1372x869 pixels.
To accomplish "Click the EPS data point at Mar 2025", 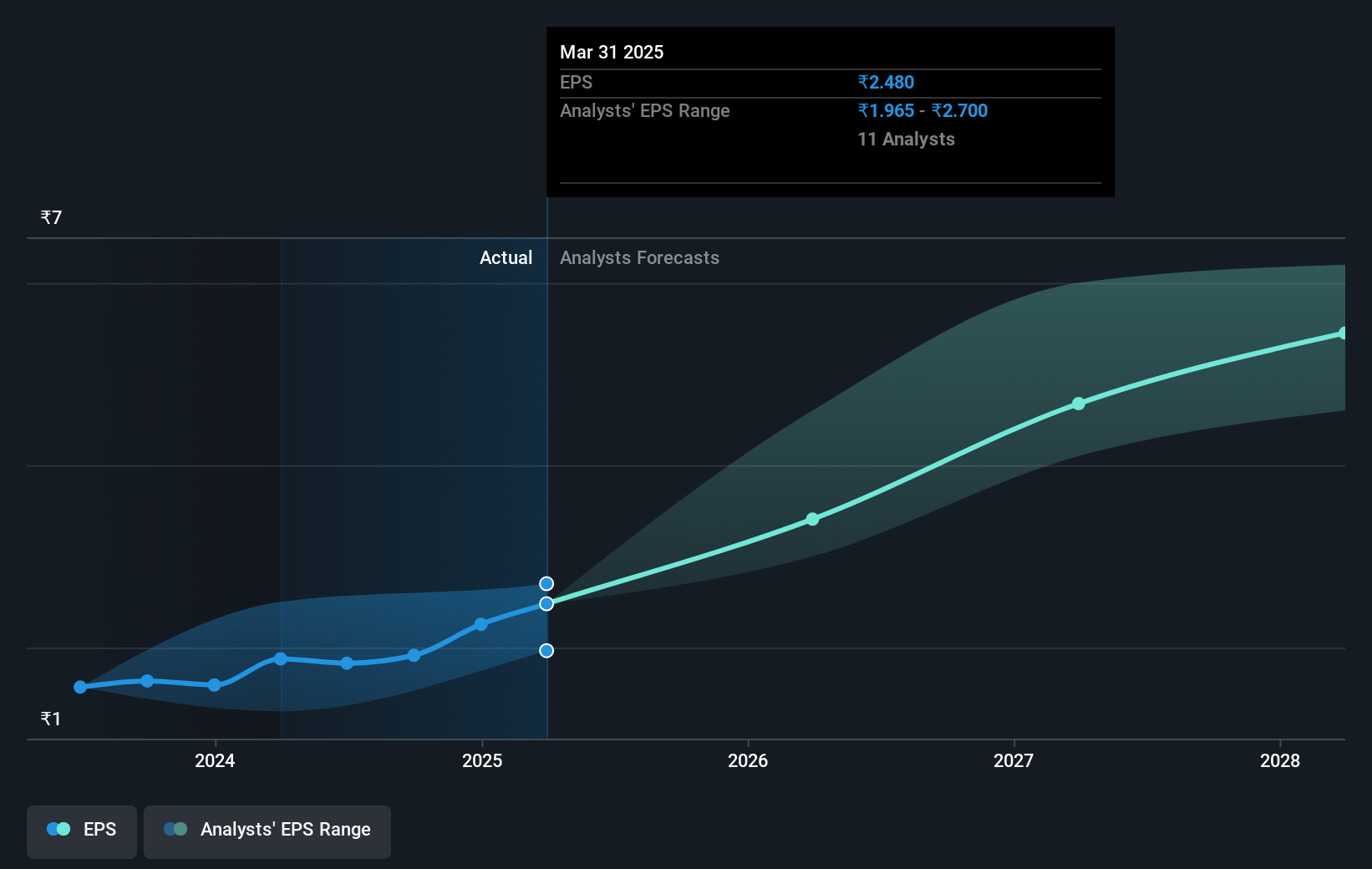I will point(546,604).
